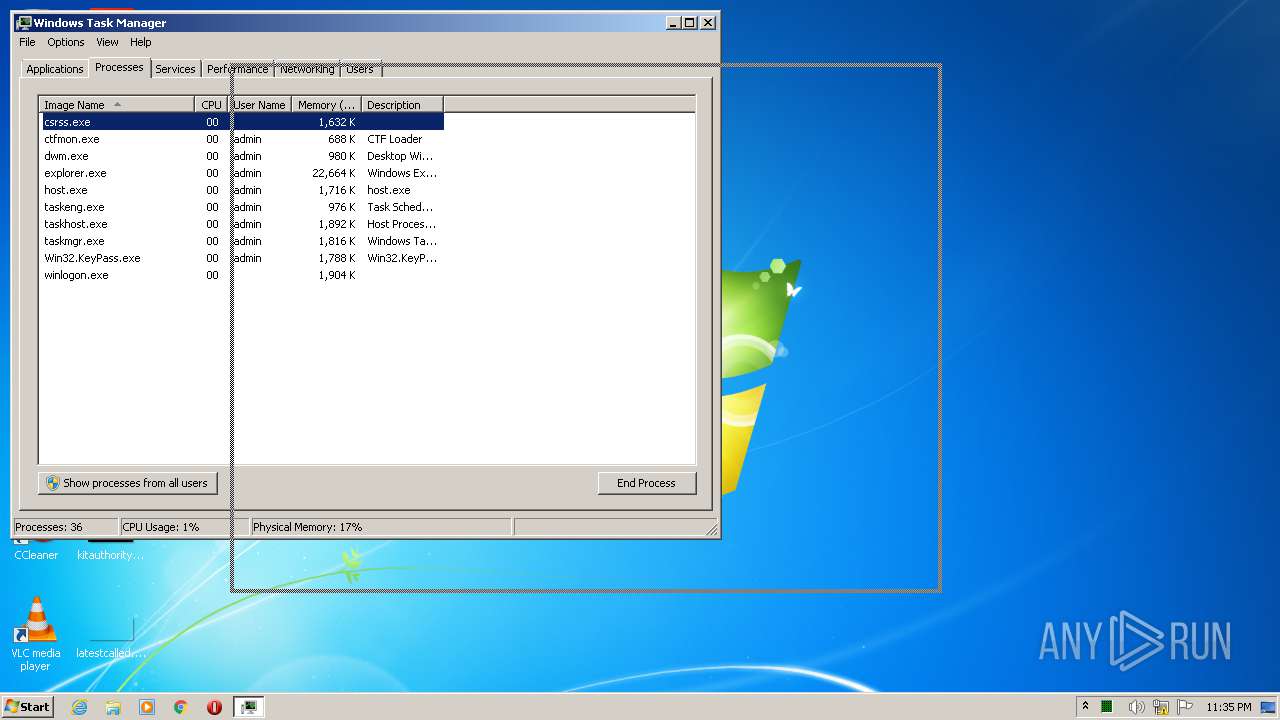Click Show Desktop button on taskbar
Screen dimensions: 1280x720
click(1270, 707)
